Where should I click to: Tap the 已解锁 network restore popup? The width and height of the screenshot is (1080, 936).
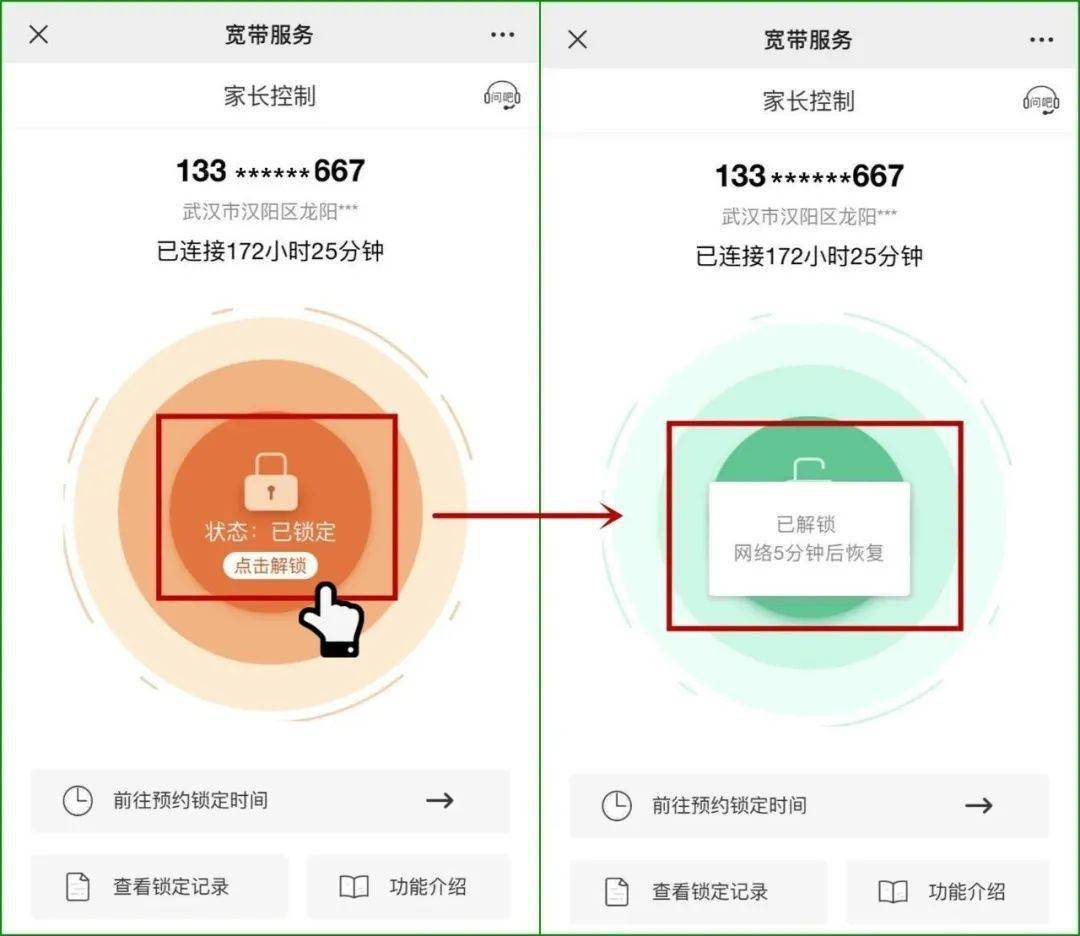809,539
